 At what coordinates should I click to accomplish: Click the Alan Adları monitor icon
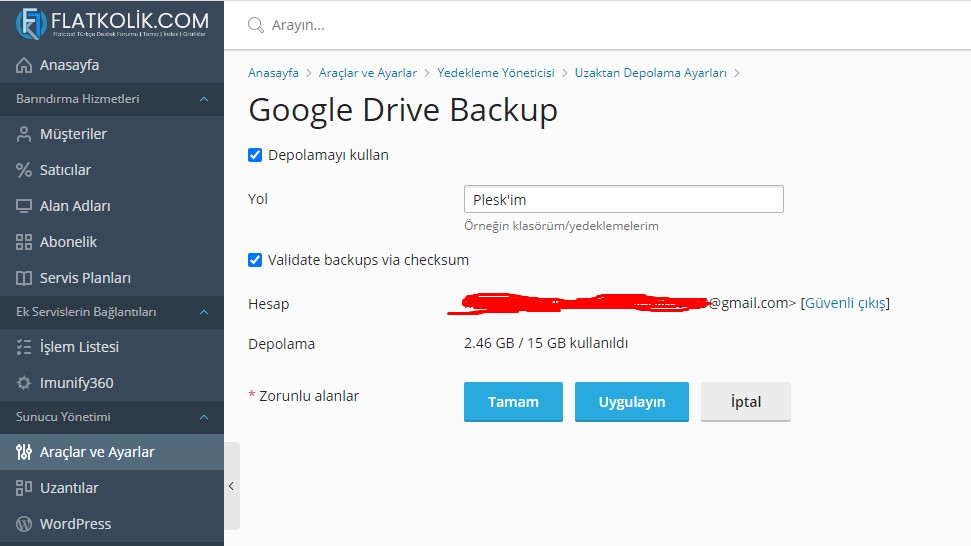[24, 206]
